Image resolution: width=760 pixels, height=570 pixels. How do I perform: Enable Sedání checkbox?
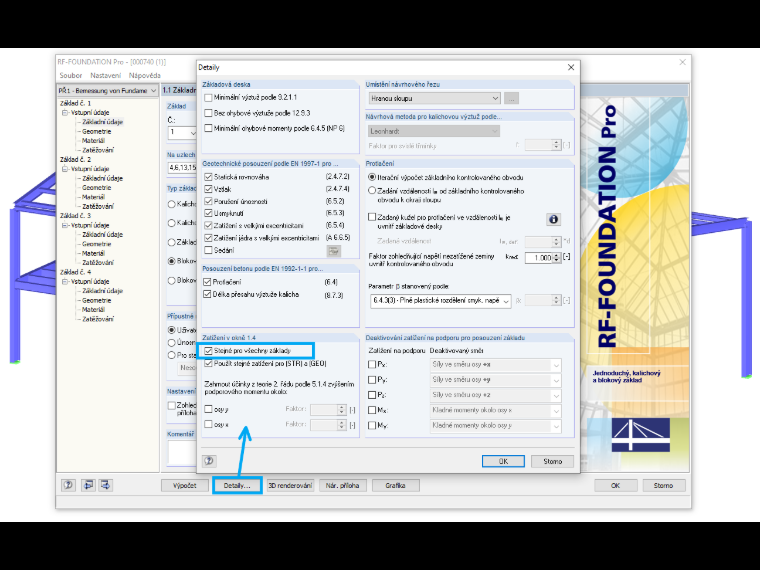coord(208,250)
